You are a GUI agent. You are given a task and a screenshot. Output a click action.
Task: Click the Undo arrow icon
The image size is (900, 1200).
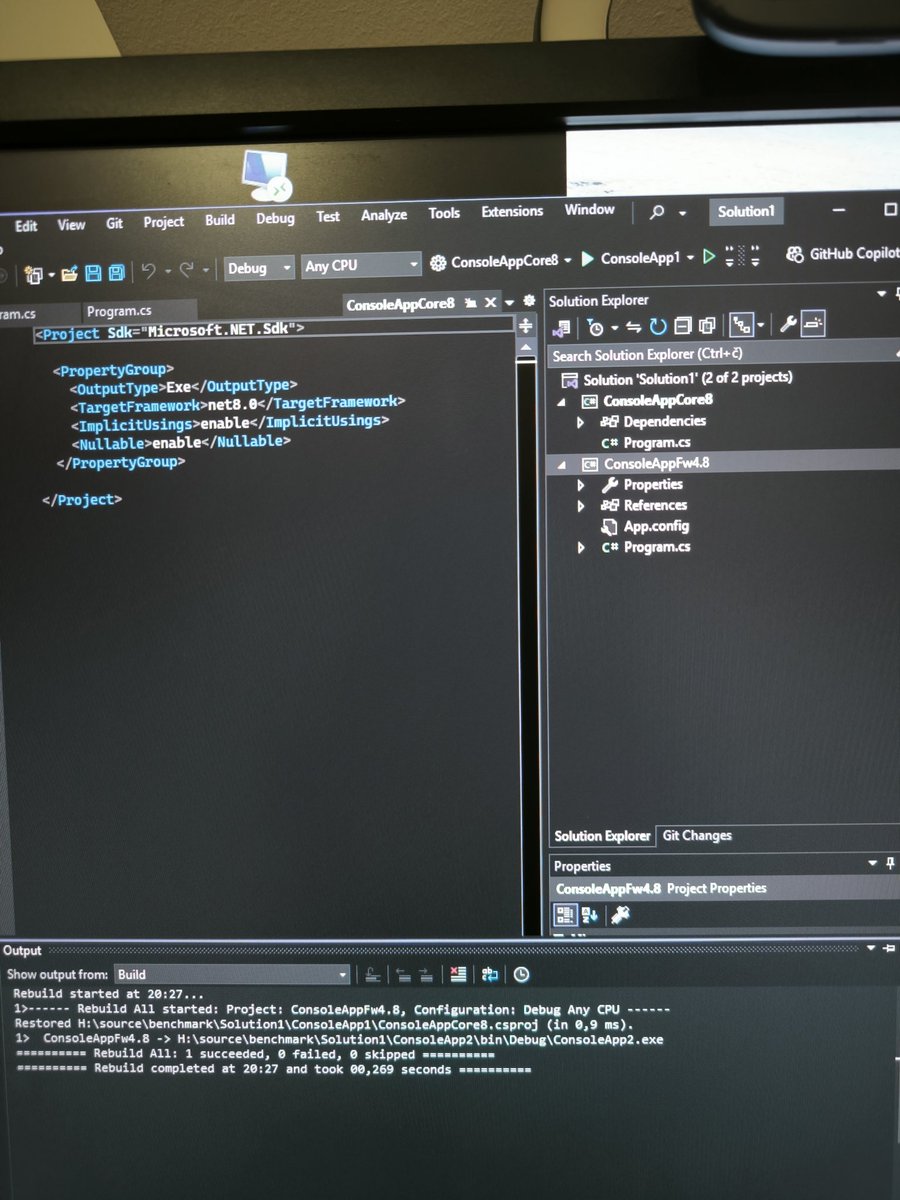pos(148,270)
